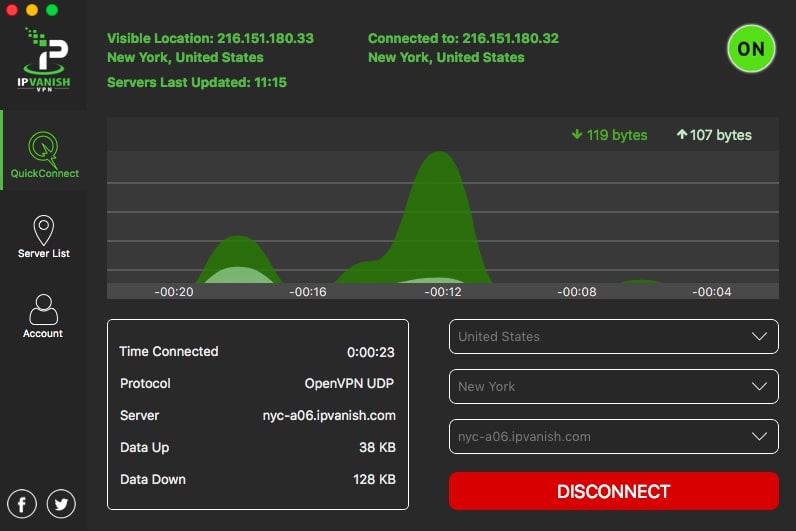Open the Facebook icon link
The width and height of the screenshot is (796, 531).
pos(22,504)
